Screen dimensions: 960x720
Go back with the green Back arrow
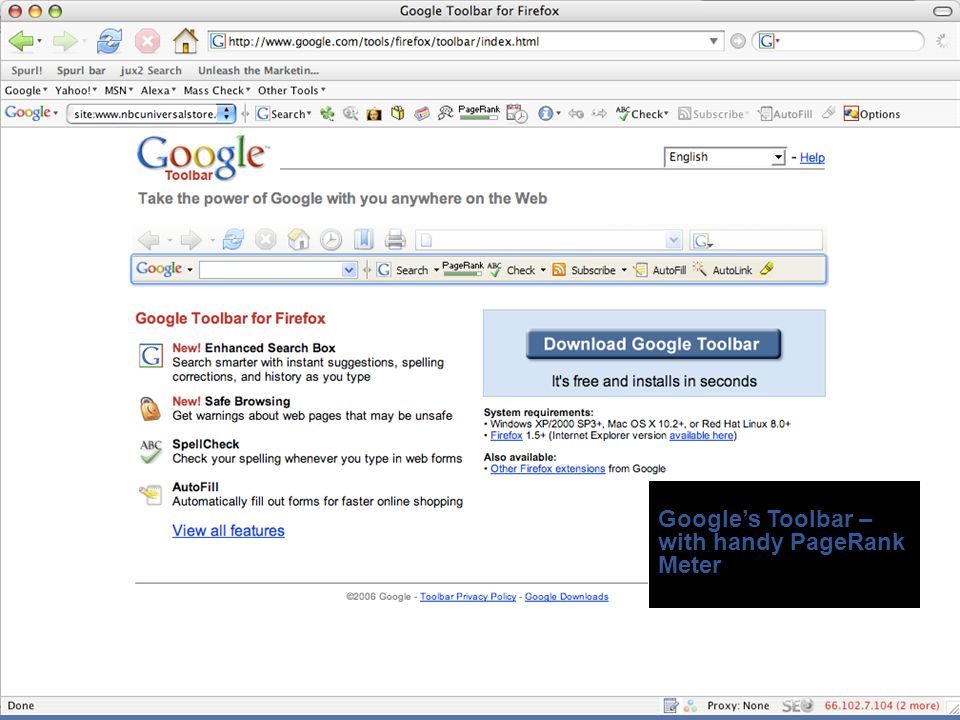tap(21, 42)
